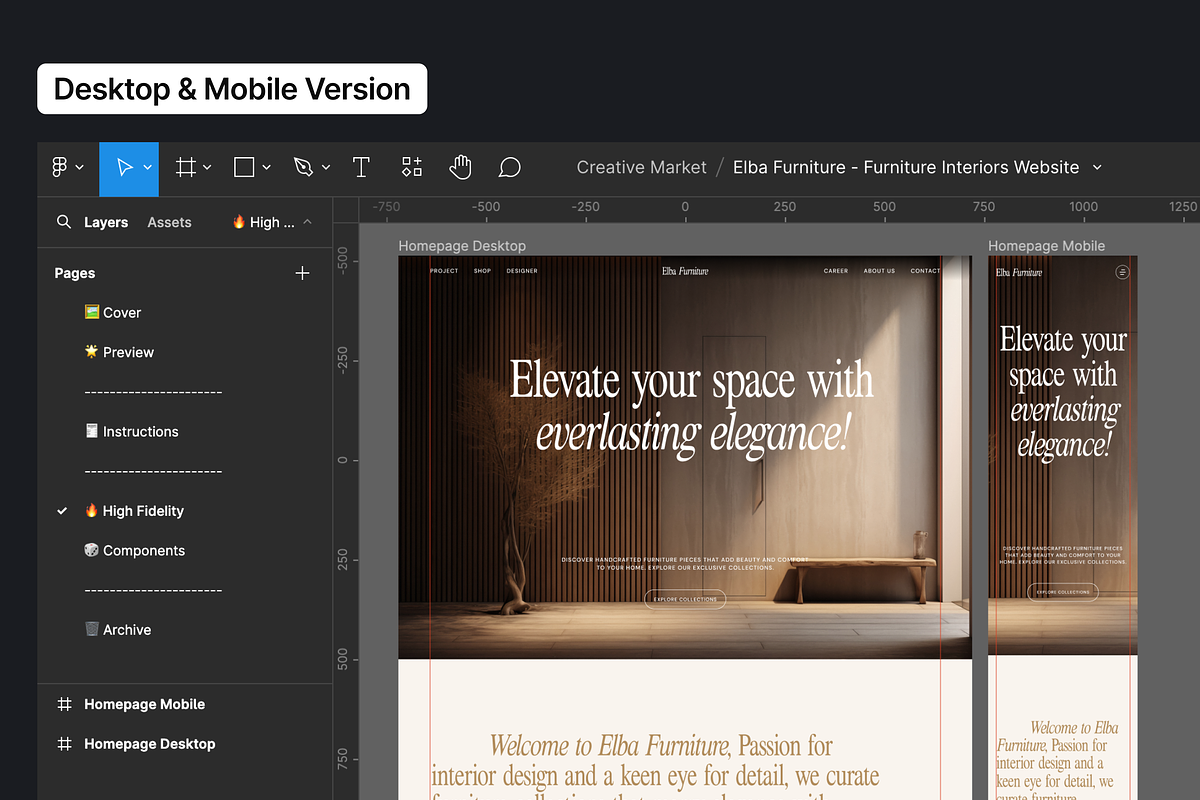Open the Resources tool
Screen dimensions: 1200x800
point(412,167)
